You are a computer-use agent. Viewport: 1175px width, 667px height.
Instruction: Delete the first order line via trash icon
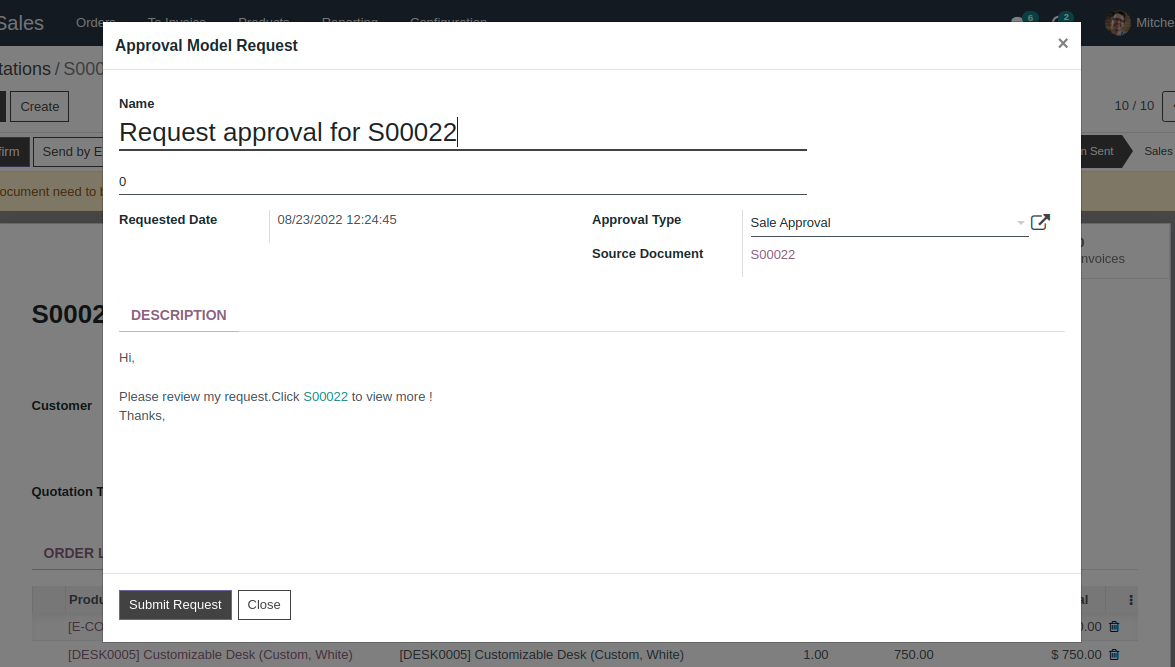(x=1114, y=627)
